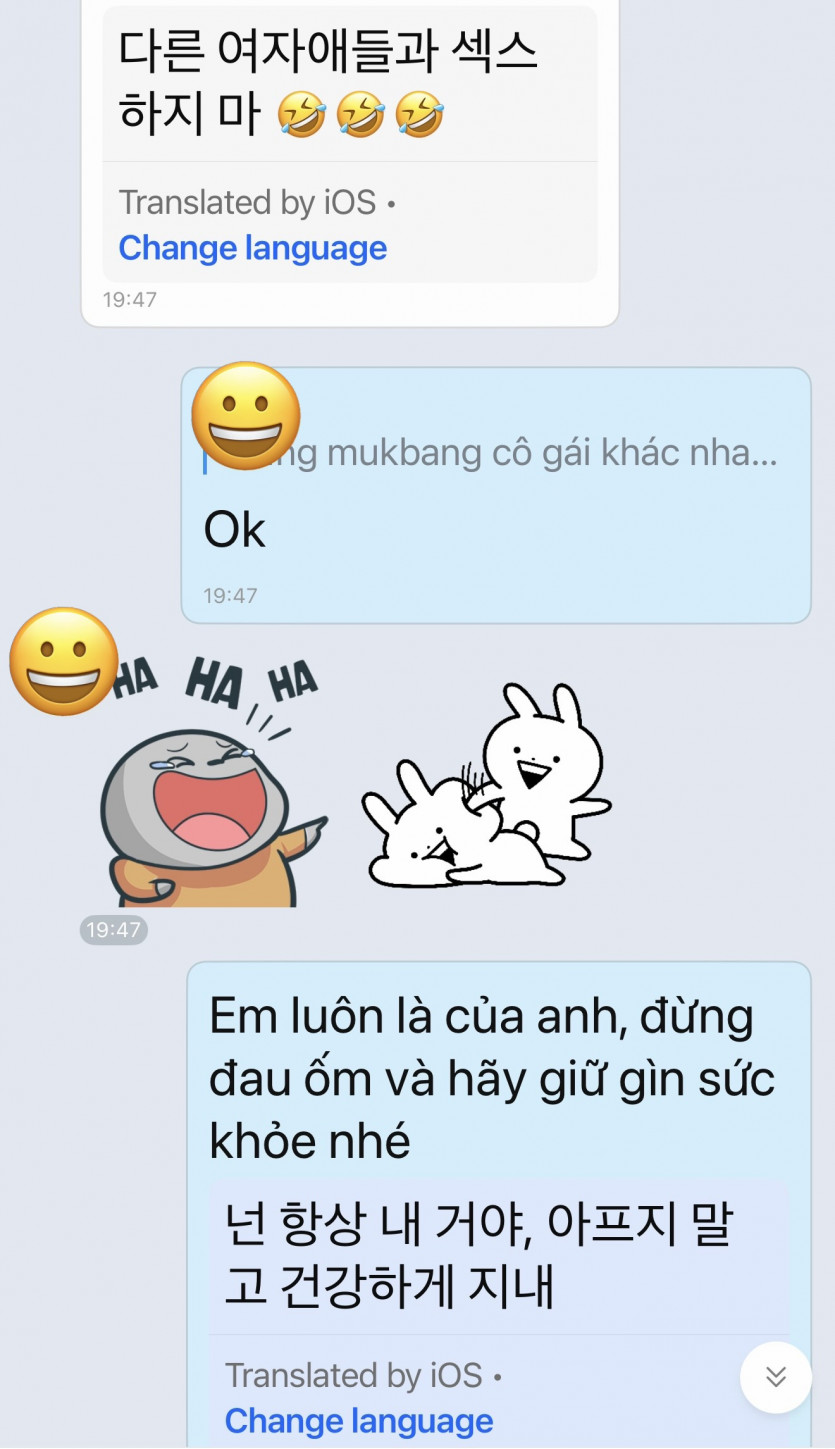Tap 19:47 timestamp under top received message
Screen dimensions: 835x1449
pos(130,299)
